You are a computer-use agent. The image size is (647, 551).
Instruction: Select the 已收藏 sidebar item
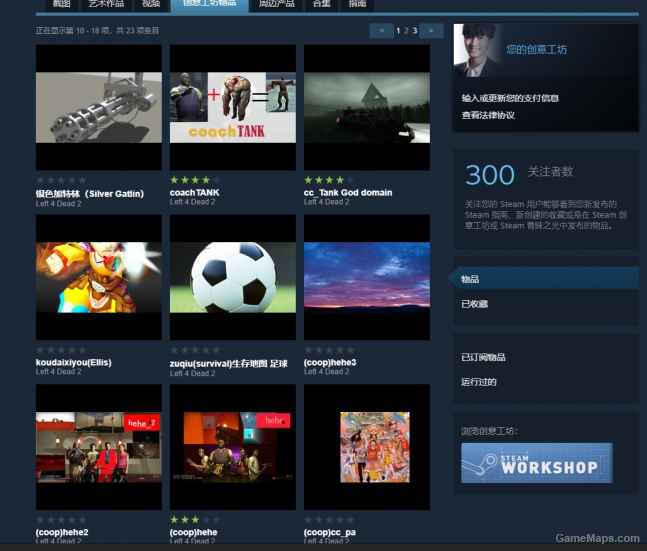(475, 304)
